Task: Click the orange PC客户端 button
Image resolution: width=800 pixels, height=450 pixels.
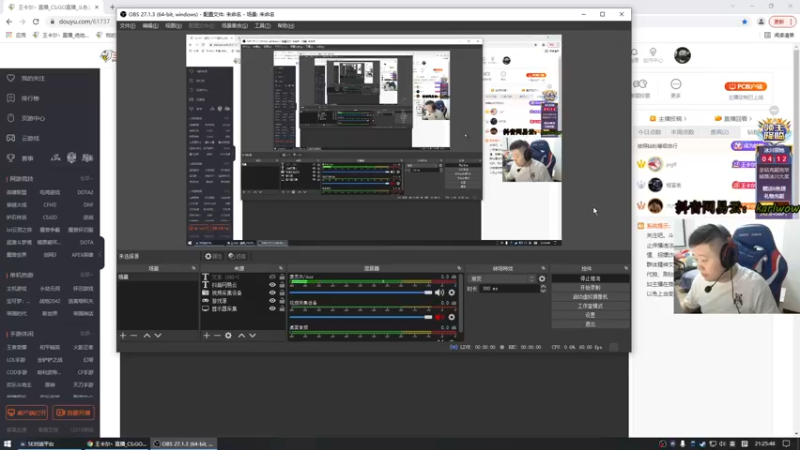Action: (x=745, y=87)
